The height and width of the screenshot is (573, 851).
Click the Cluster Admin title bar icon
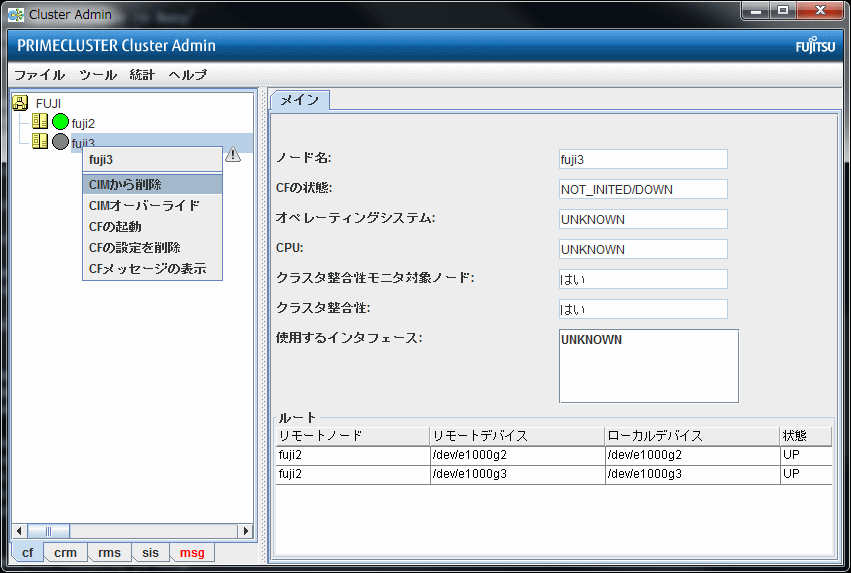point(16,15)
